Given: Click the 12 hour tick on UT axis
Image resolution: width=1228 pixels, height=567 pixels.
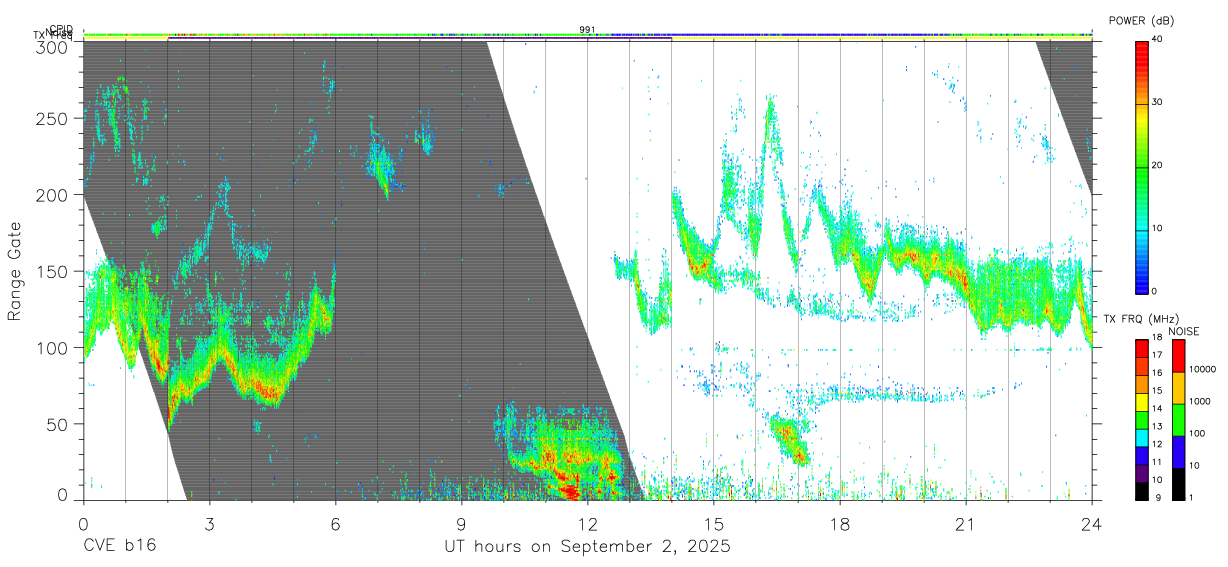Looking at the screenshot, I should click(x=587, y=524).
